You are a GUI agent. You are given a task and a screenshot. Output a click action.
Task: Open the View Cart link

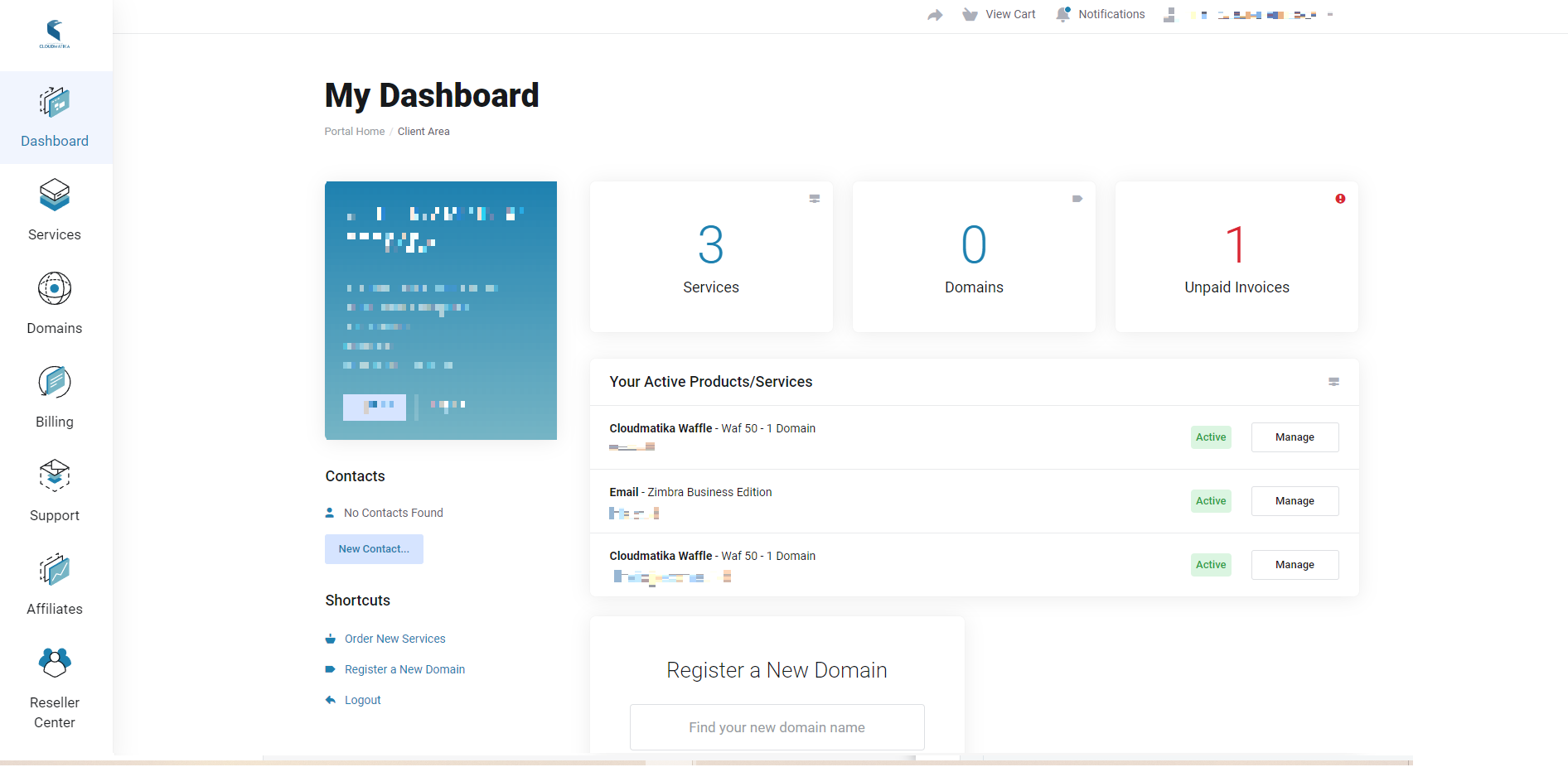pyautogui.click(x=1010, y=14)
